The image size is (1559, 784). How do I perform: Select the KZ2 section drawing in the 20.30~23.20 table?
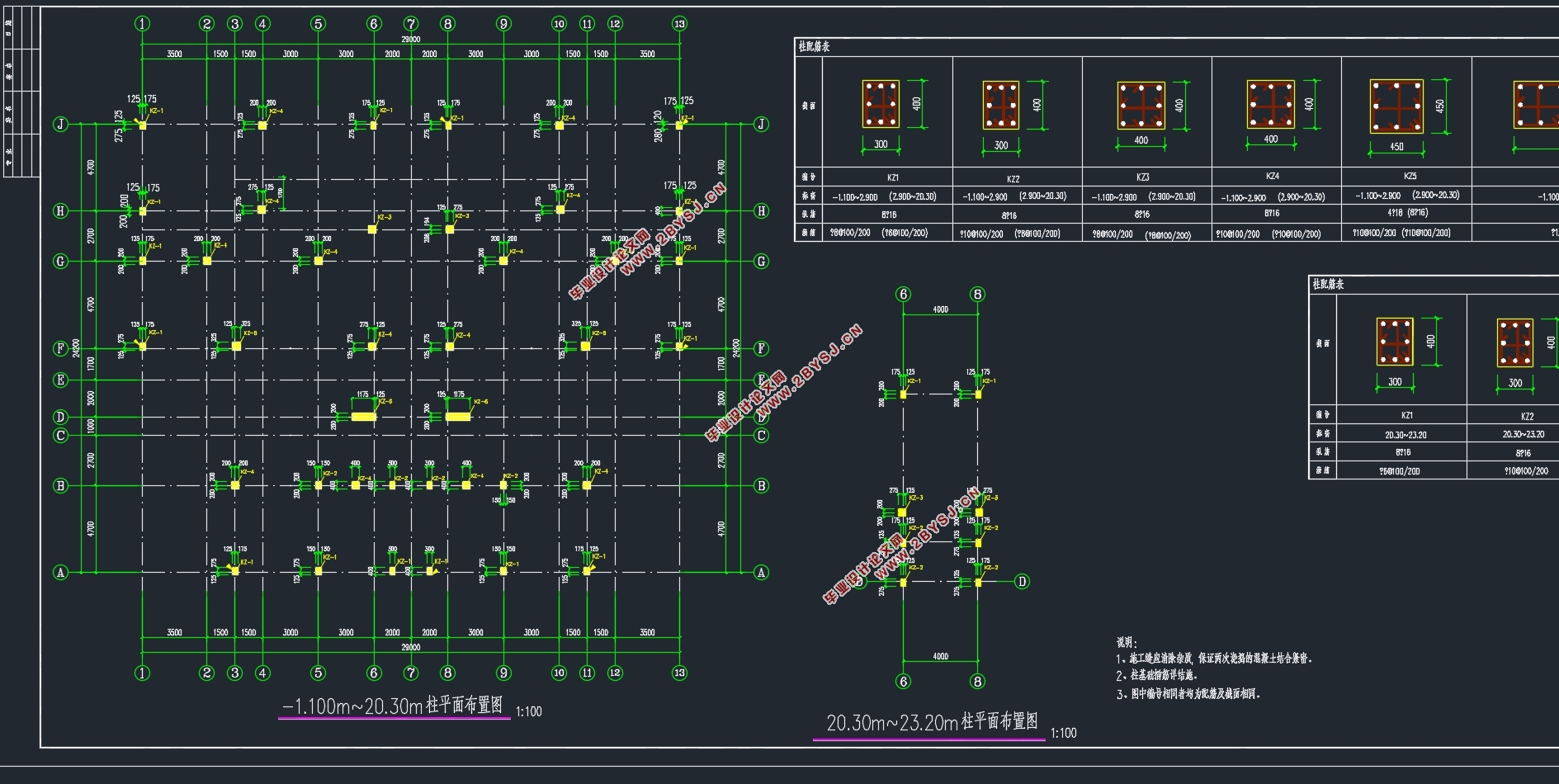(1515, 342)
